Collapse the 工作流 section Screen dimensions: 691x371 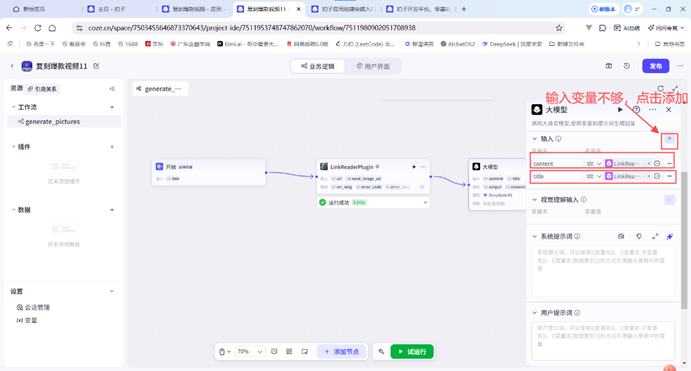[13, 107]
